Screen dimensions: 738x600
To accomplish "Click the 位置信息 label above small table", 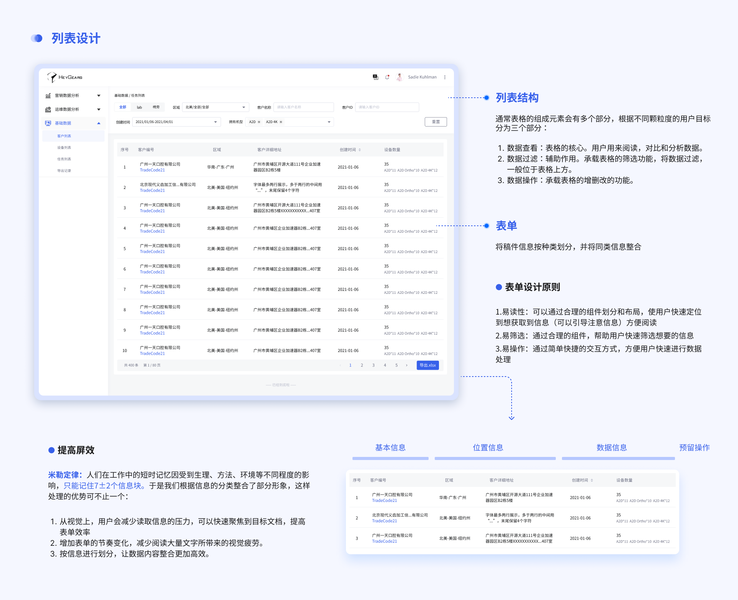I will pyautogui.click(x=488, y=448).
